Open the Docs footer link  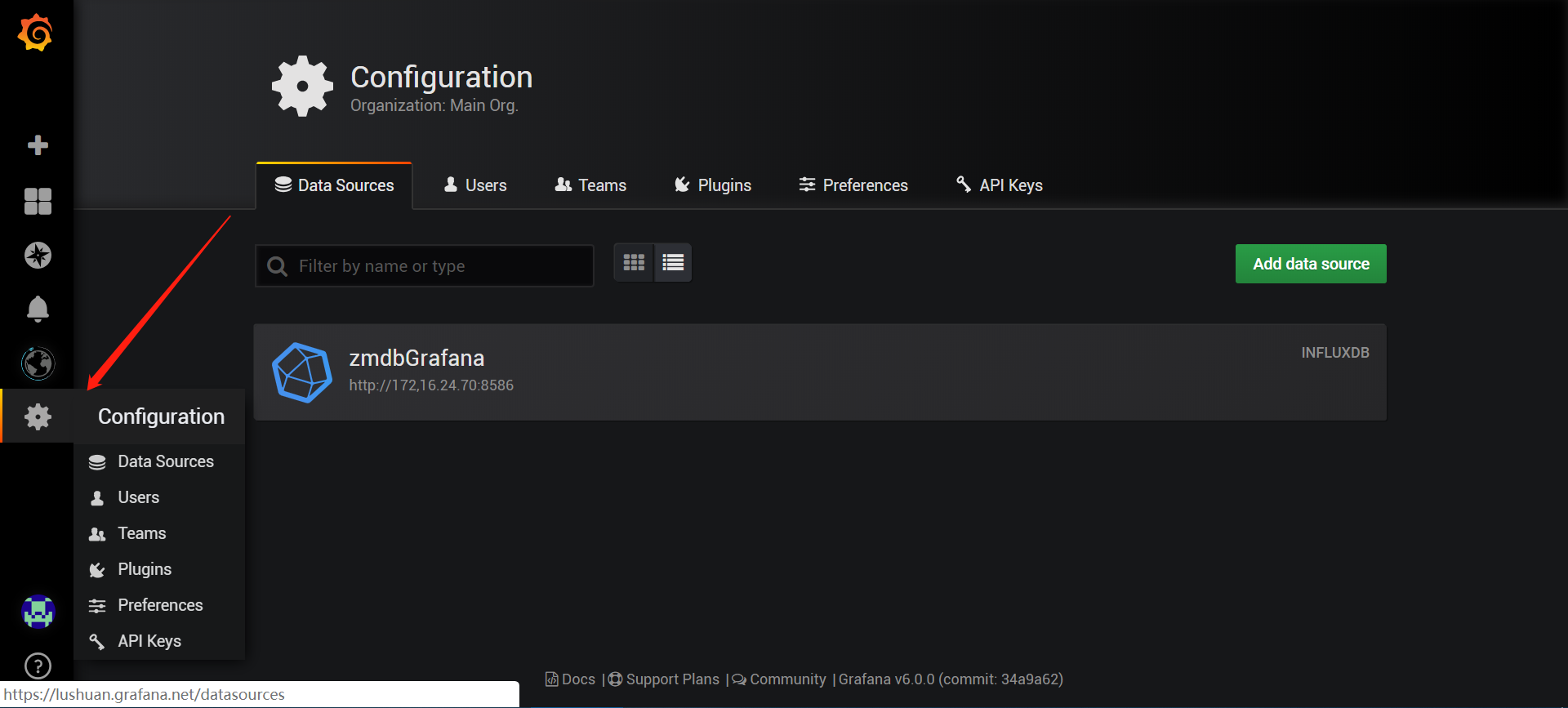tap(571, 679)
